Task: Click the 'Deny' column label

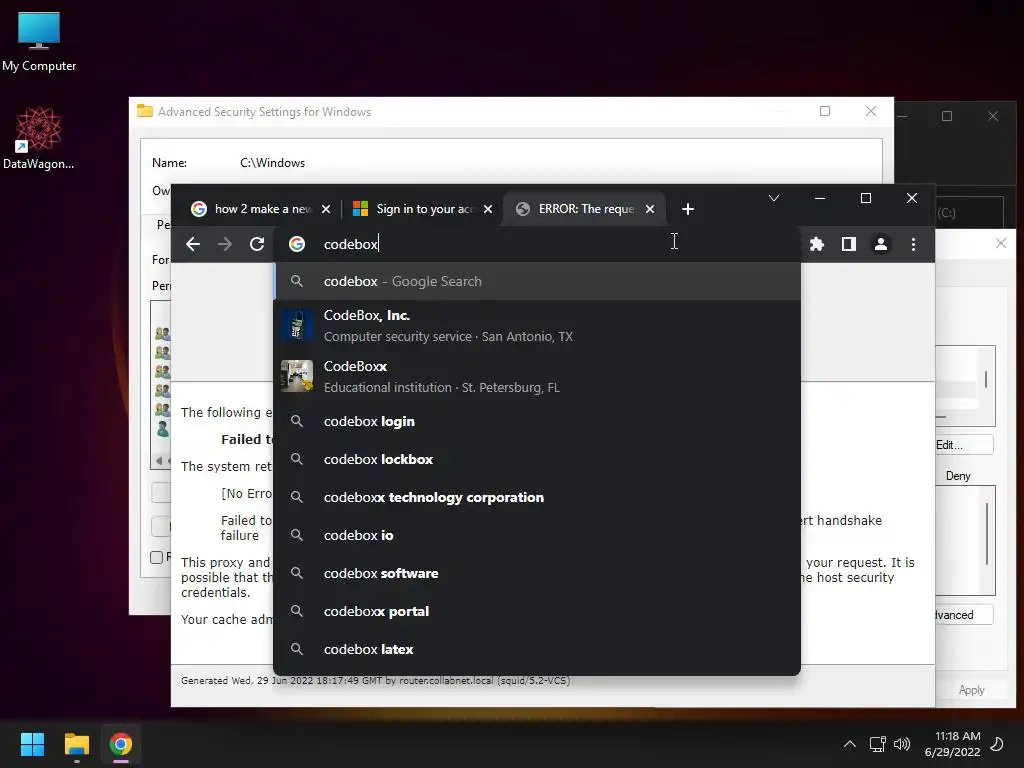Action: click(x=958, y=476)
